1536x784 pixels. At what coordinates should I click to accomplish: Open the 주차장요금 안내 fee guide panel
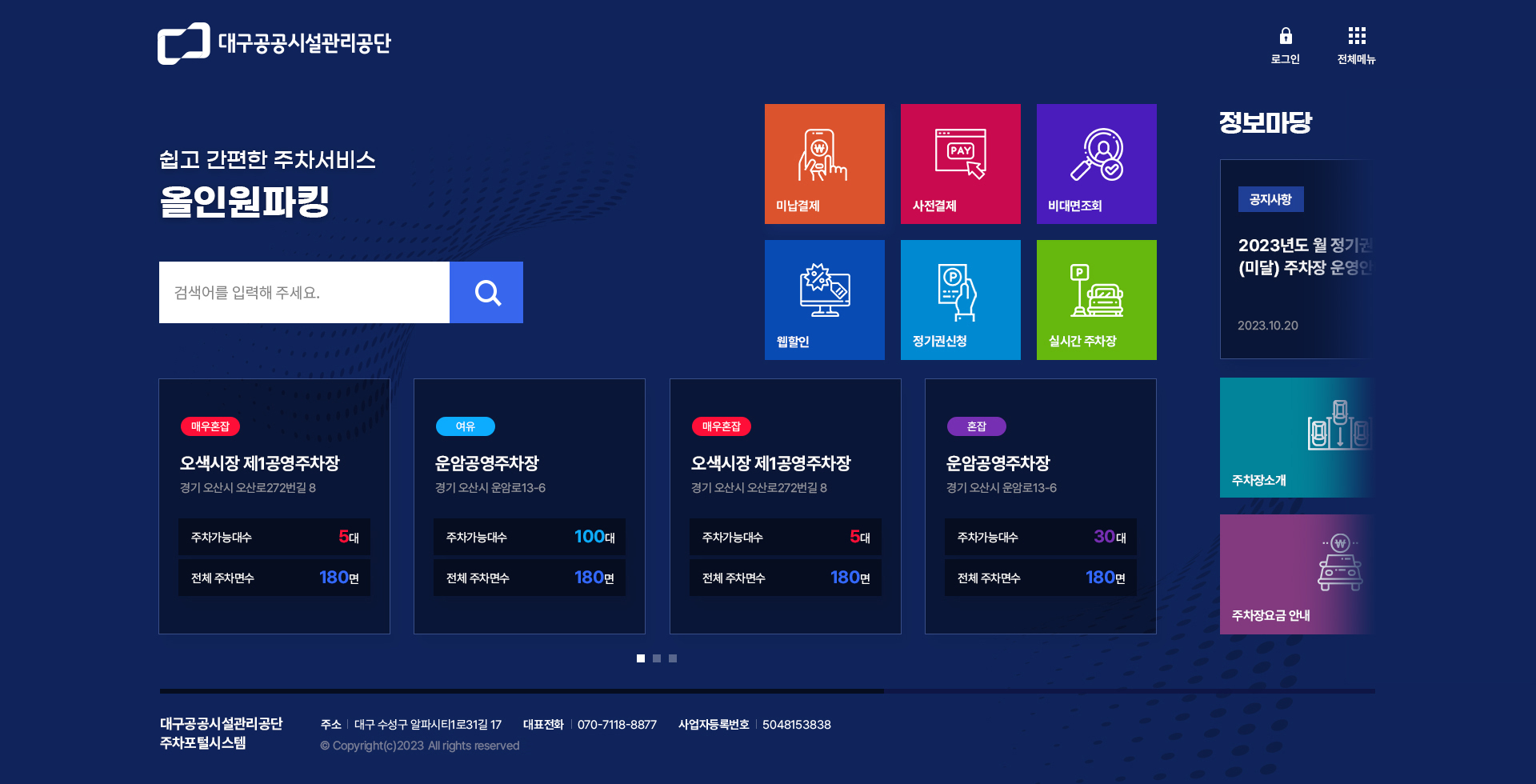click(1296, 574)
